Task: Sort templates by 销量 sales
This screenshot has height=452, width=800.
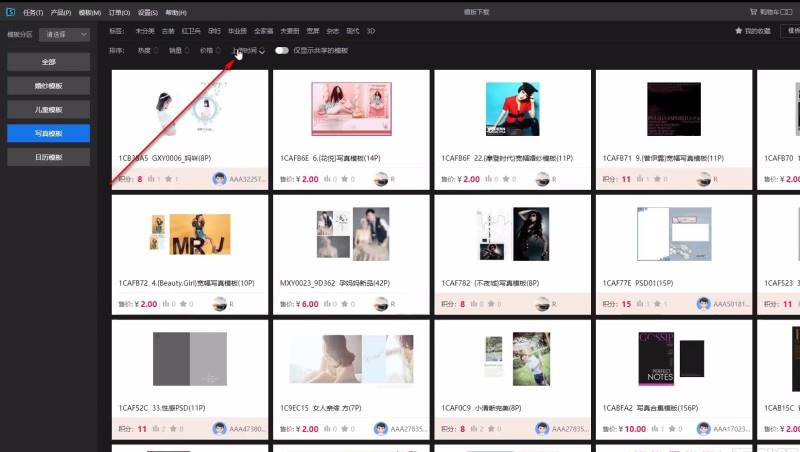Action: click(179, 51)
